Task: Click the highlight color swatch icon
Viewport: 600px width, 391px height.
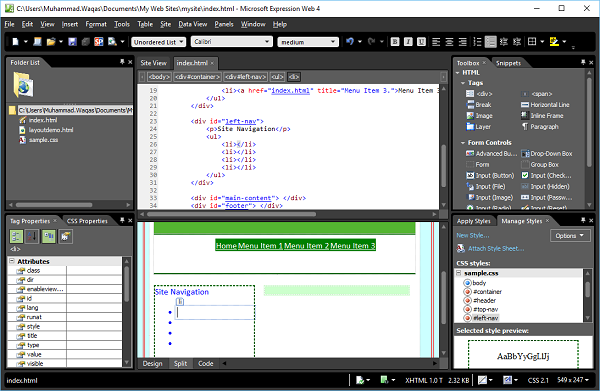Action: click(x=554, y=42)
